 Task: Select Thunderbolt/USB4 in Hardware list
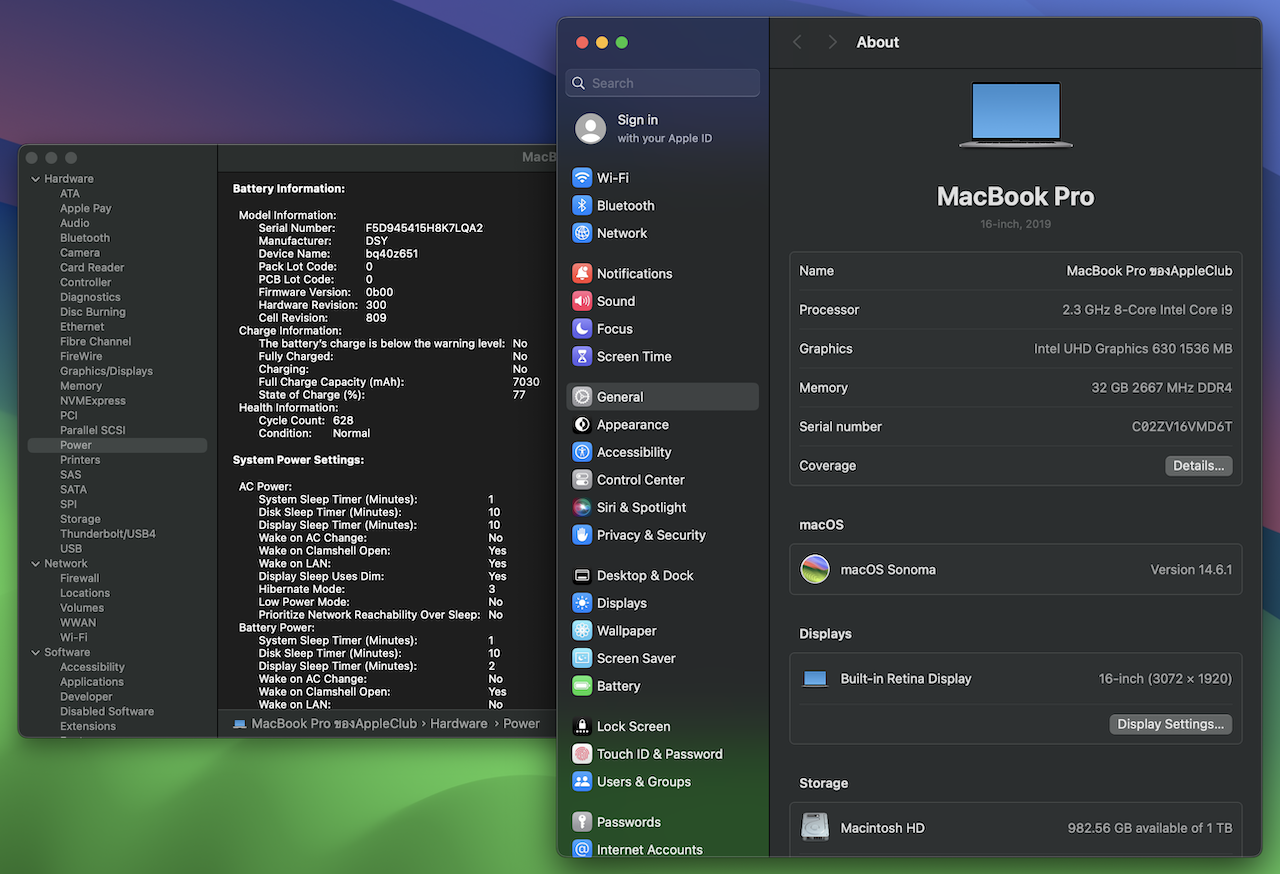108,534
